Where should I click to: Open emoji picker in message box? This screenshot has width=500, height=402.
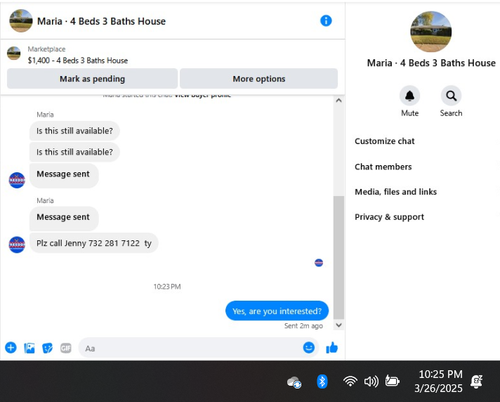coord(309,348)
